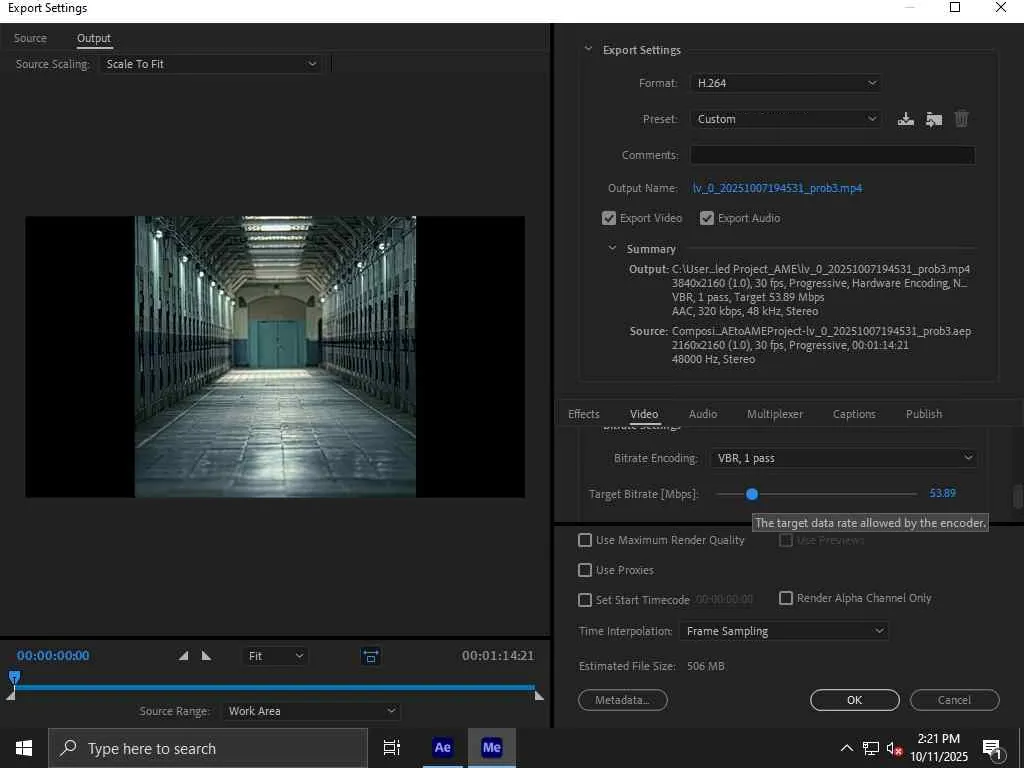
Task: Enable Use Maximum Render Quality
Action: click(585, 540)
